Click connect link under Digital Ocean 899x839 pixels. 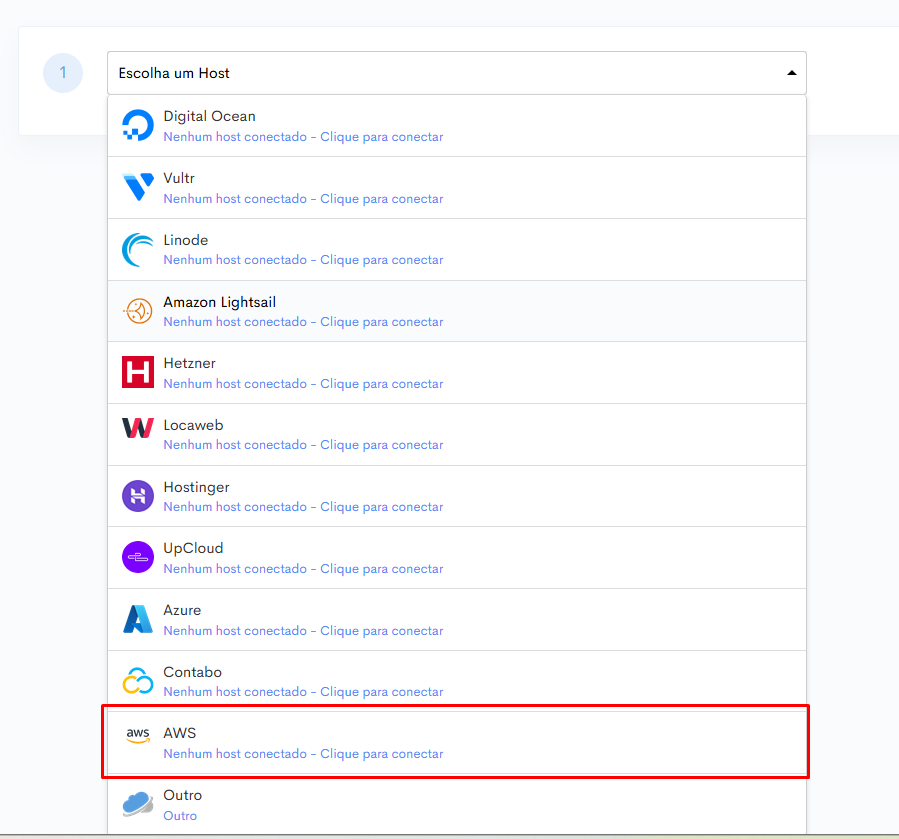(303, 137)
